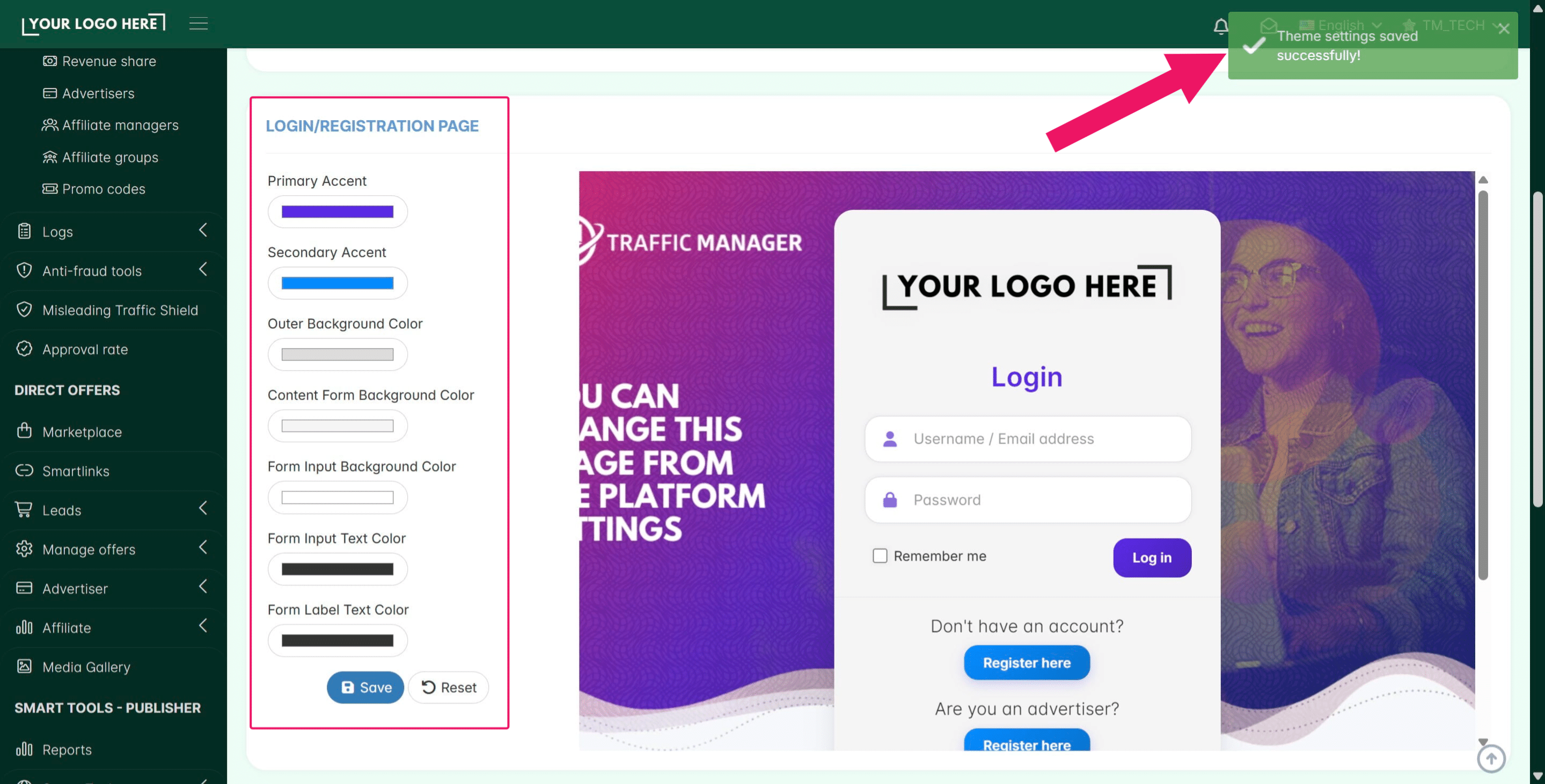Screen dimensions: 1545x784
Task: Expand the Logs submenu chevron
Action: click(x=203, y=230)
